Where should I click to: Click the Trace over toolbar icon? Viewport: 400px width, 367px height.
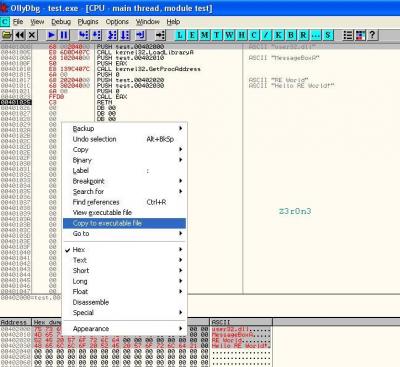tap(125, 35)
